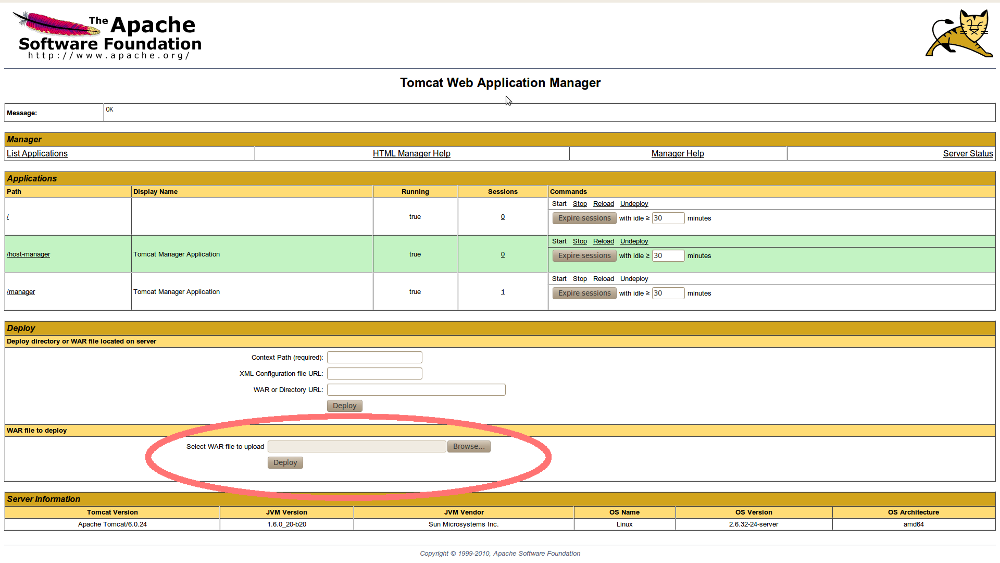This screenshot has width=1000, height=563.
Task: Click Deploy button under WAR file upload
Action: point(285,463)
